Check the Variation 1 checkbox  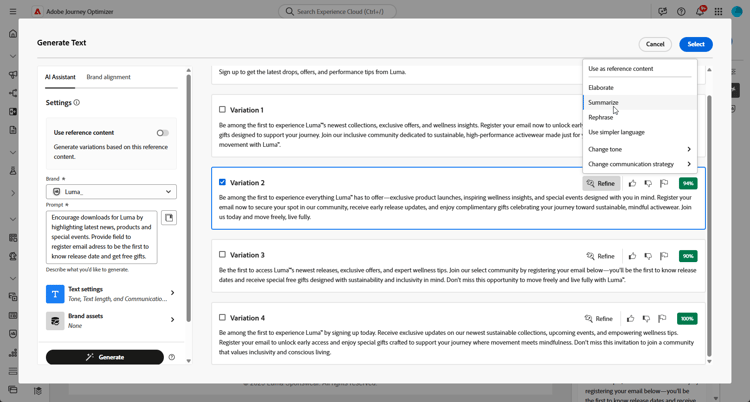point(222,110)
